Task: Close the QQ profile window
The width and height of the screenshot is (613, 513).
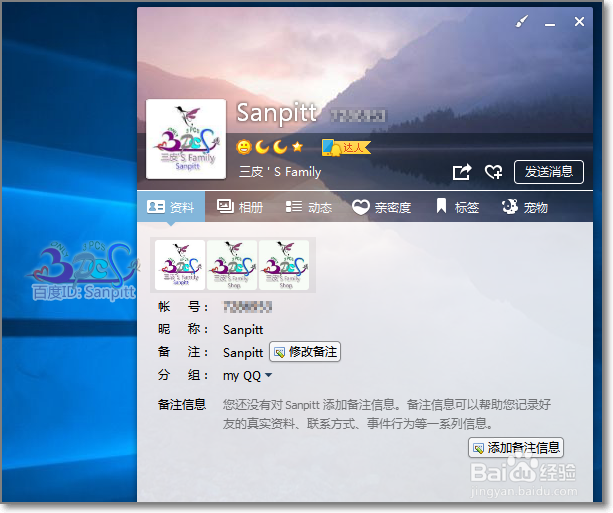Action: (x=579, y=22)
